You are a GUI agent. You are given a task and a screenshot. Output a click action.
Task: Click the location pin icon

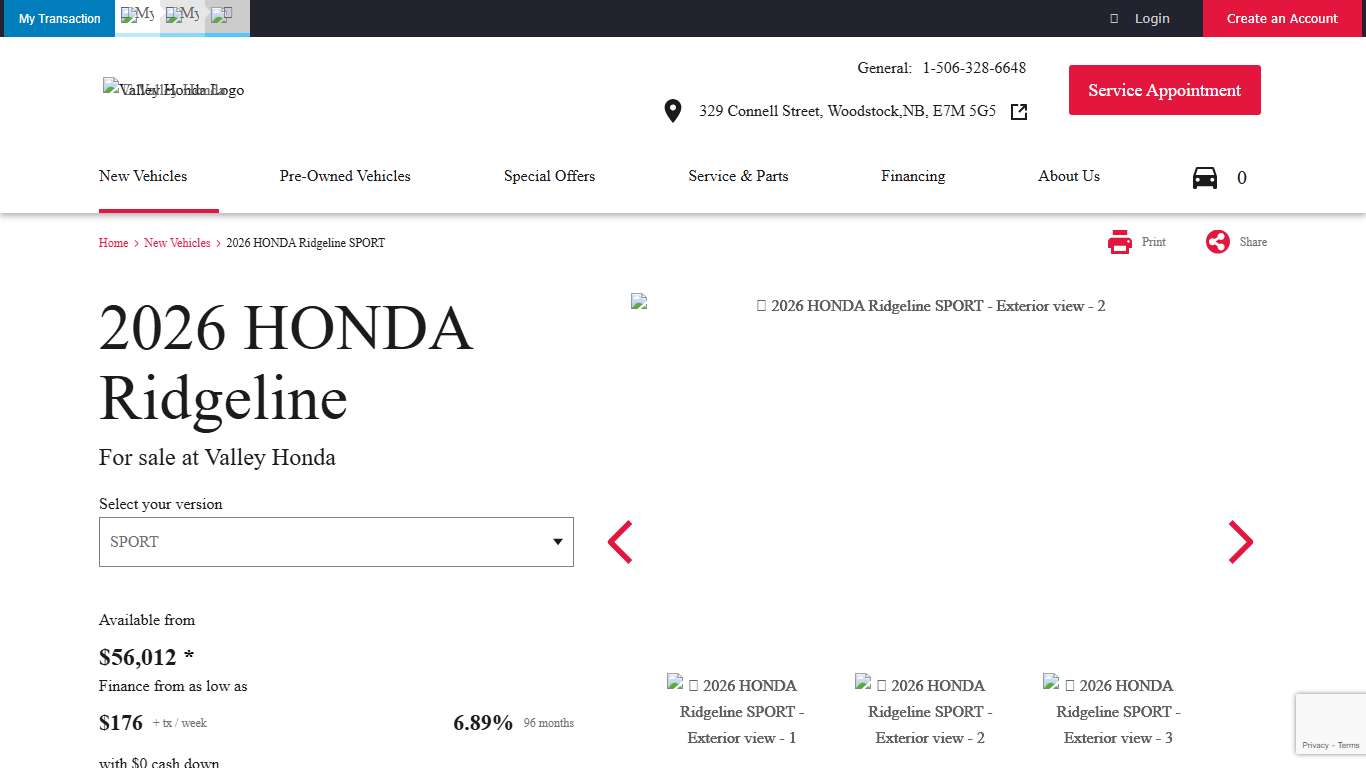672,110
